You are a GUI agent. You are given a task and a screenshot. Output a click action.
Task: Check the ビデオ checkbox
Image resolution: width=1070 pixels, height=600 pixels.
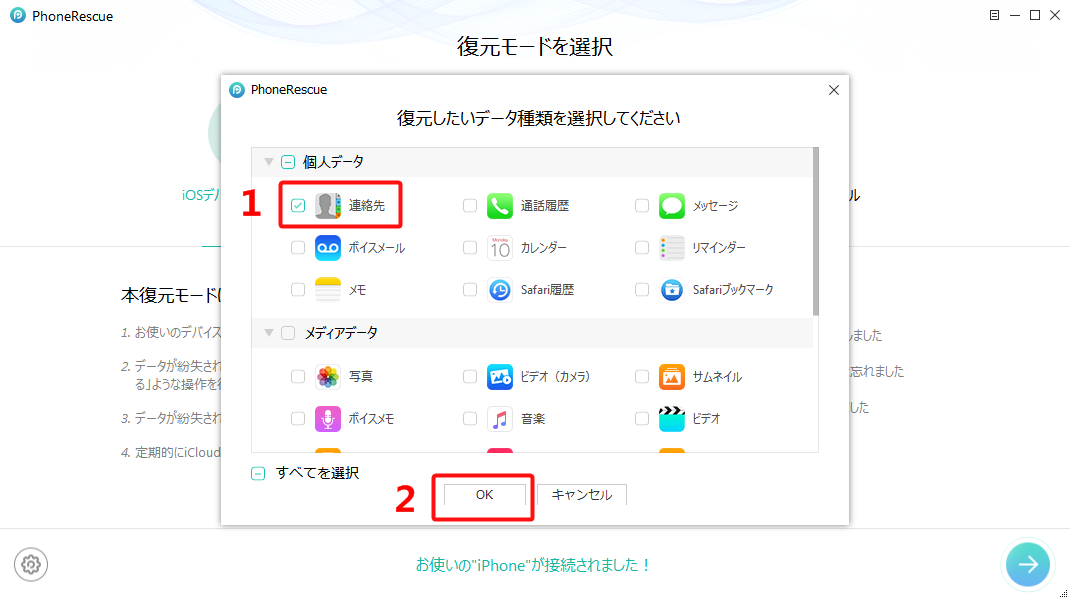click(x=641, y=418)
